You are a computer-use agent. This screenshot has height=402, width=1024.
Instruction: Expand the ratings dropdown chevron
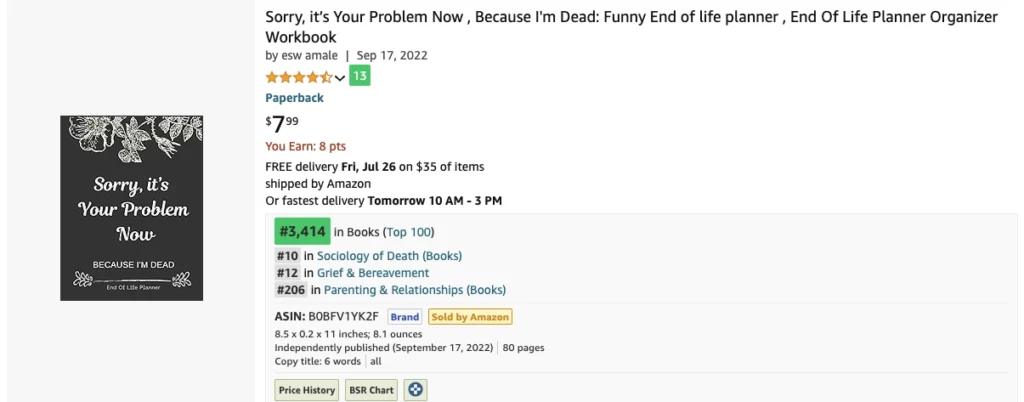coord(340,78)
